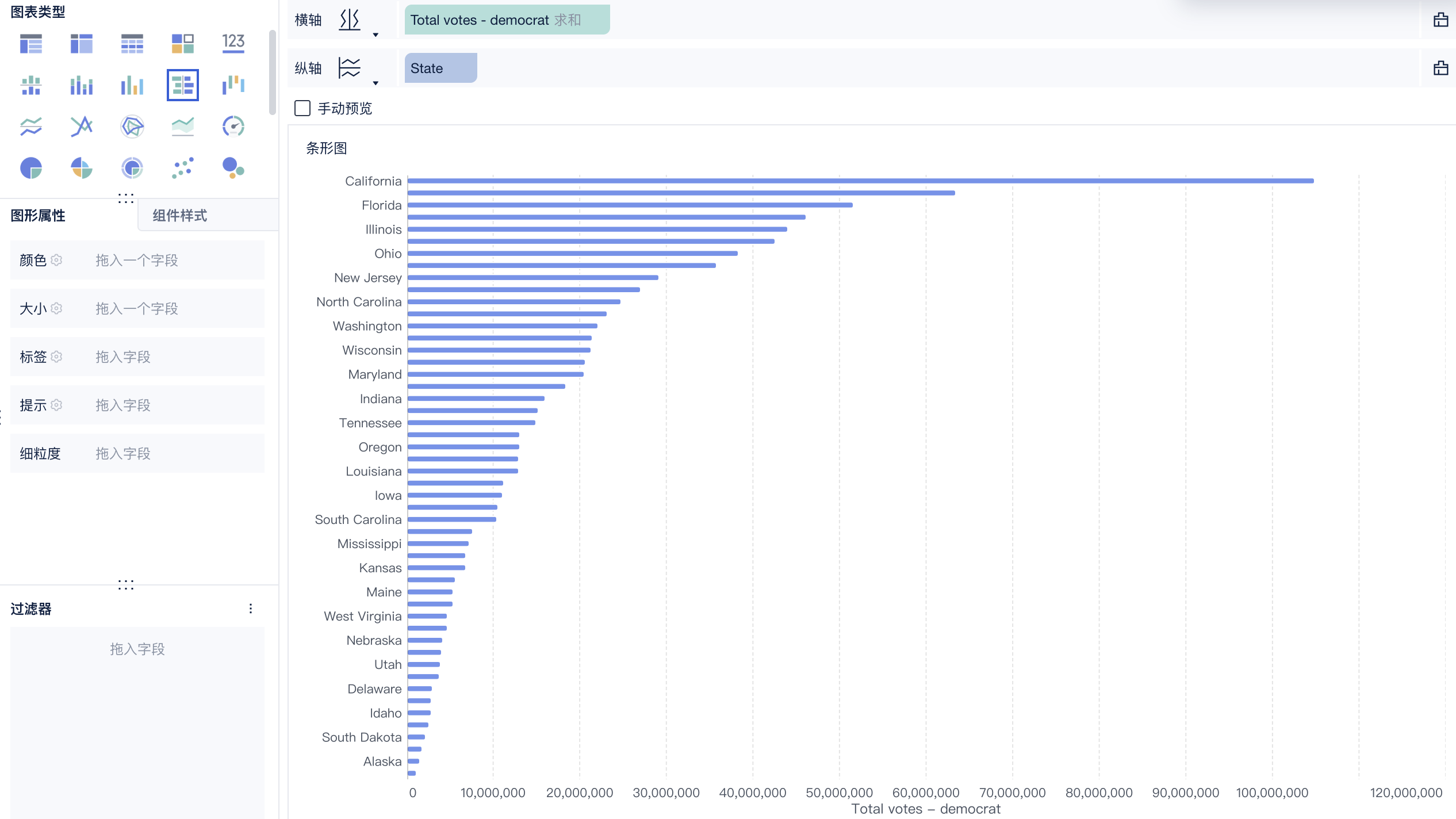This screenshot has width=1456, height=819.
Task: Select the area chart type icon
Action: [182, 127]
